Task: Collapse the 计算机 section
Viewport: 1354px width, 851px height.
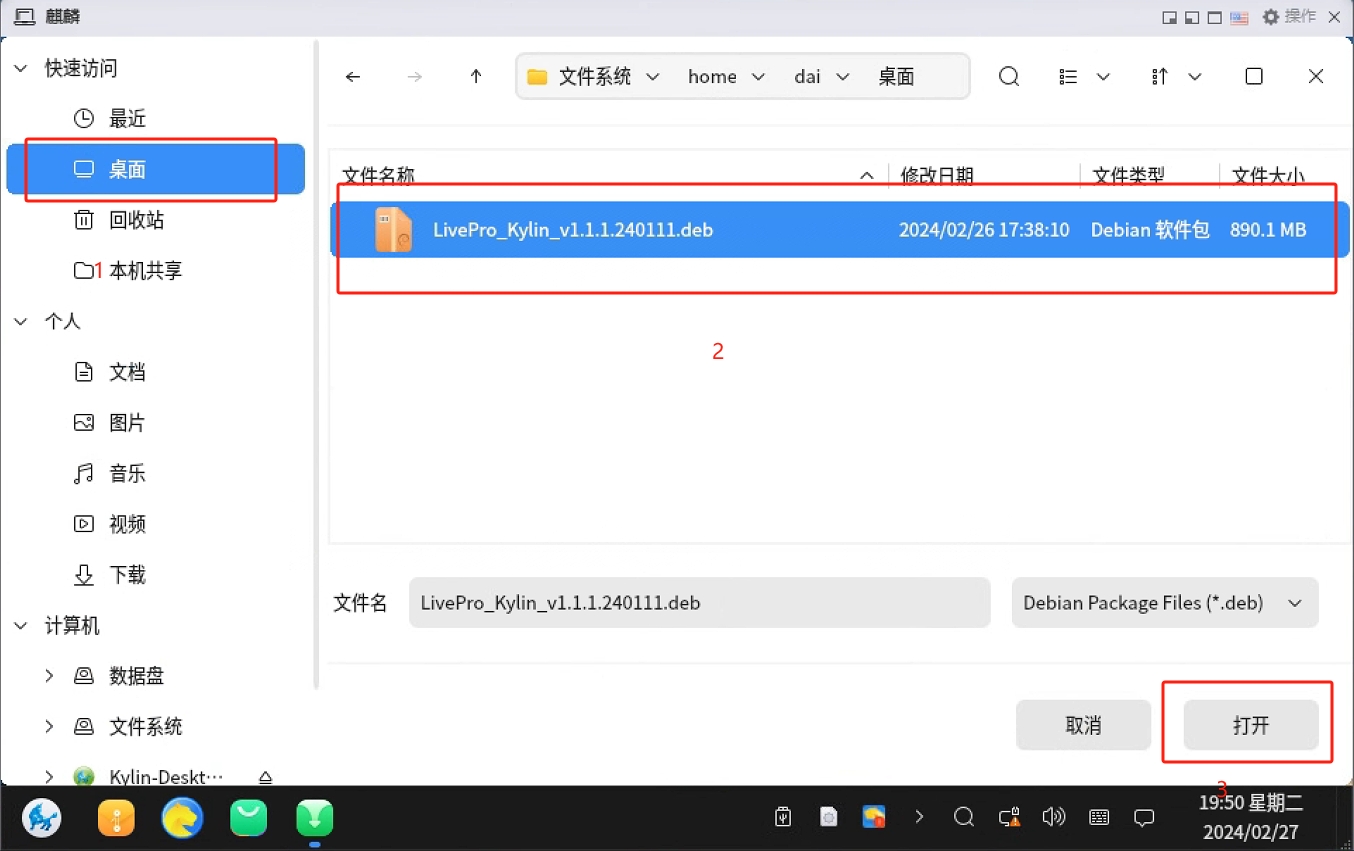Action: point(21,626)
